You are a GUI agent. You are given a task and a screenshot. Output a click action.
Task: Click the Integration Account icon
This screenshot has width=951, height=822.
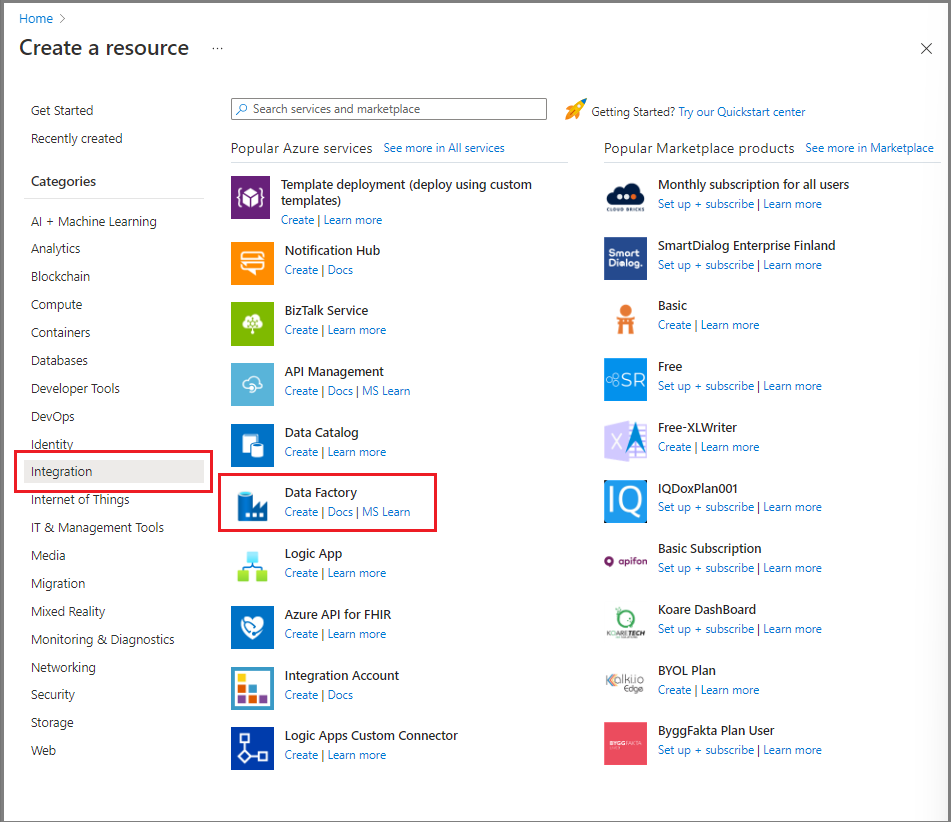(x=252, y=688)
